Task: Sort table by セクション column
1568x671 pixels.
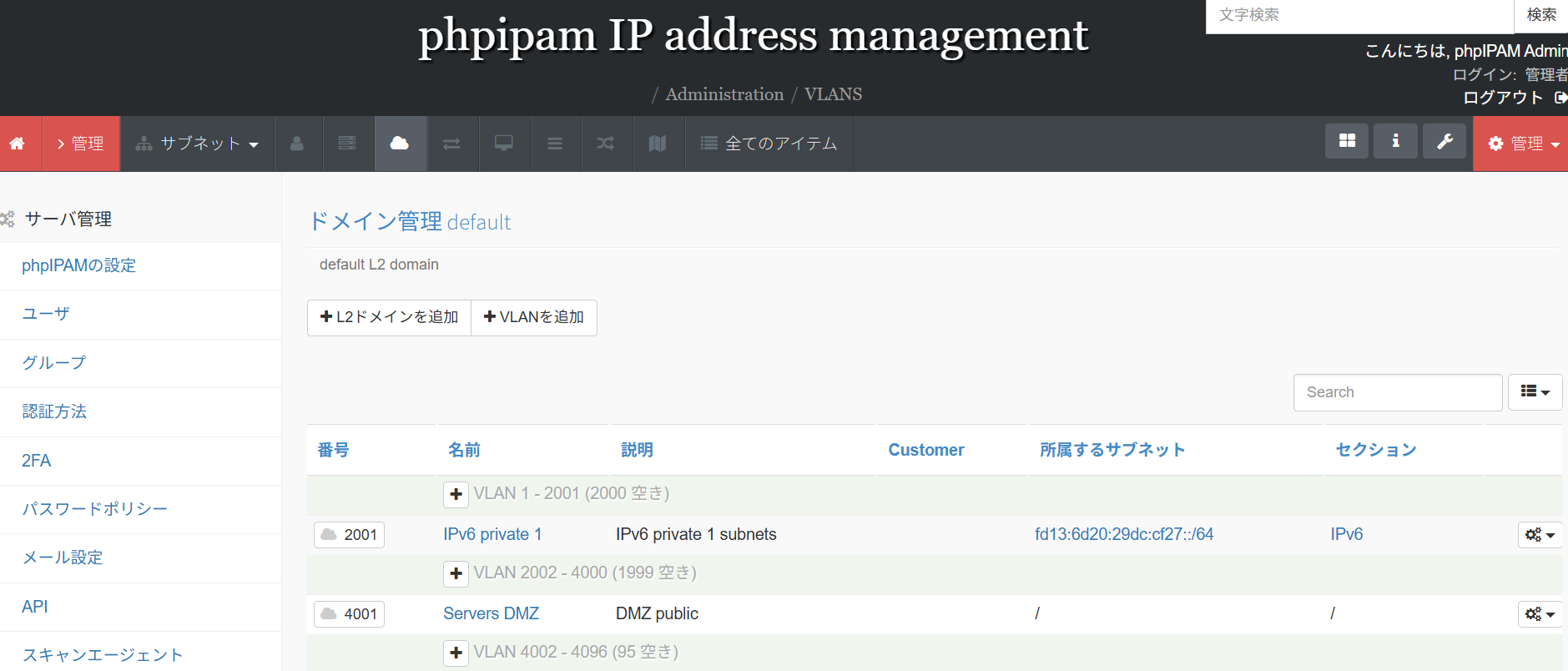Action: point(1376,450)
